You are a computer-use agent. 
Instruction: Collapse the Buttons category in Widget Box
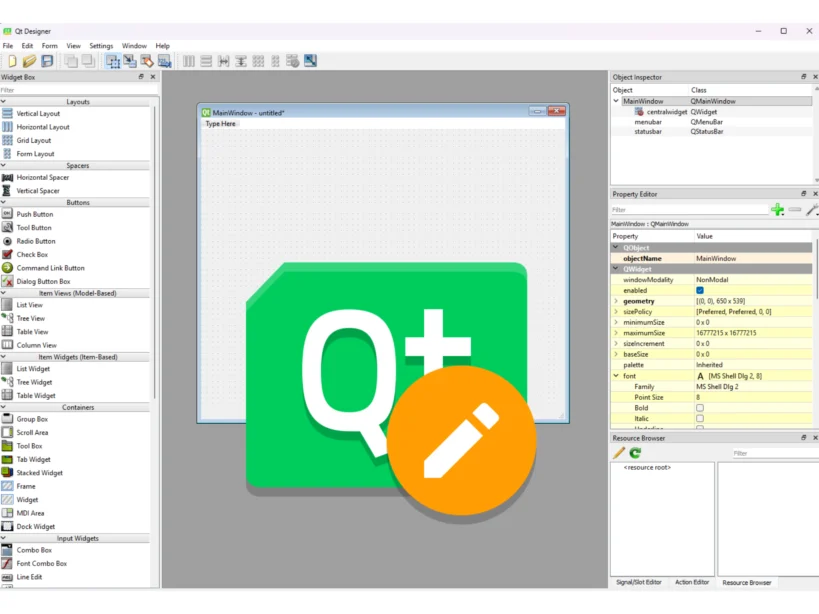[4, 202]
